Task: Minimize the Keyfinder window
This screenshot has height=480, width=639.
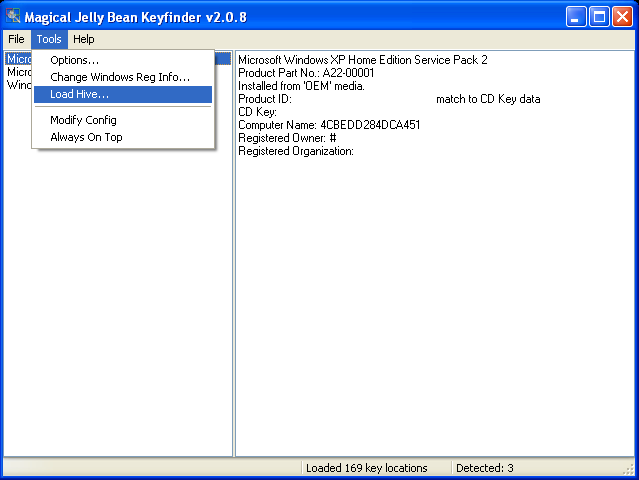Action: point(577,16)
